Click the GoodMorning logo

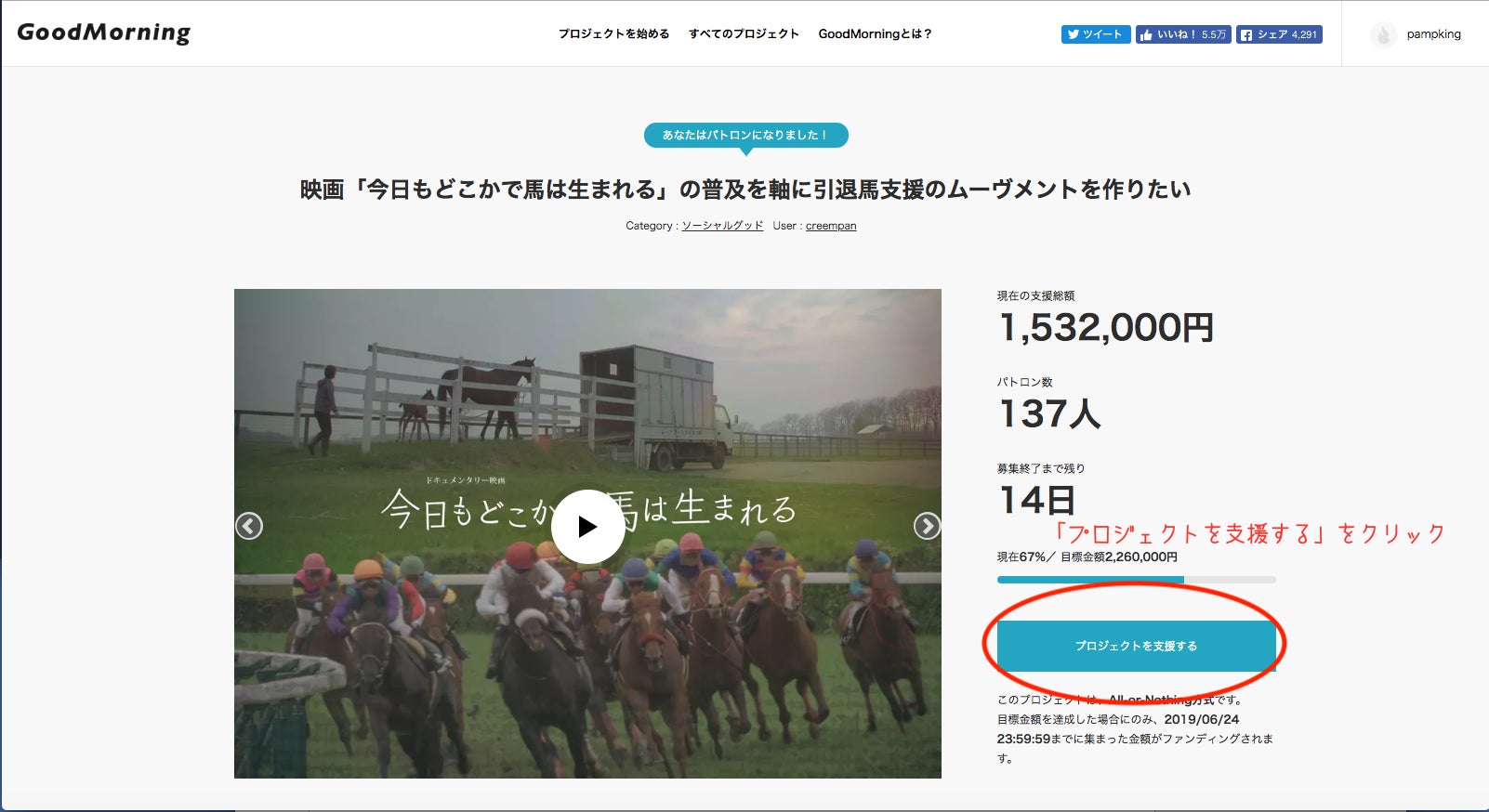(x=104, y=33)
